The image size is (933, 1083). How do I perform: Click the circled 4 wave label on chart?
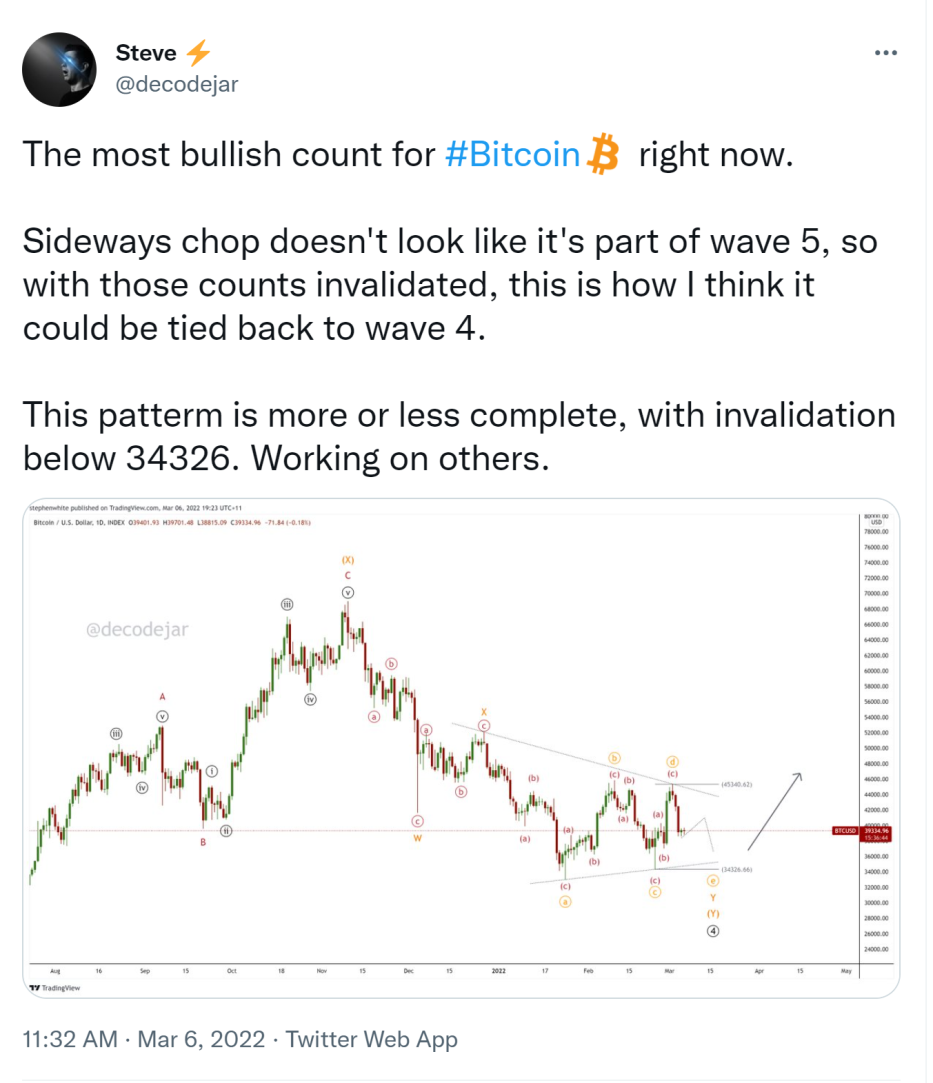click(x=713, y=931)
